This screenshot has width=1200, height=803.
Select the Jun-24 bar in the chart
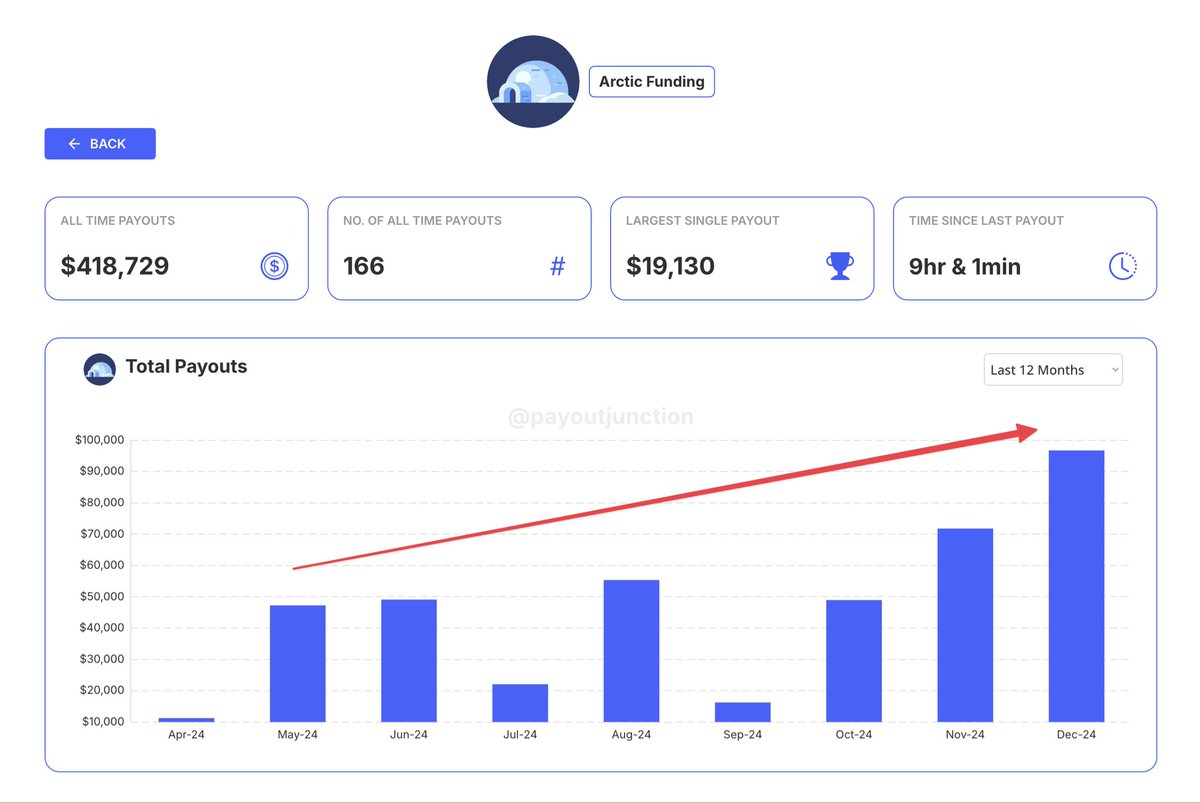(x=409, y=660)
